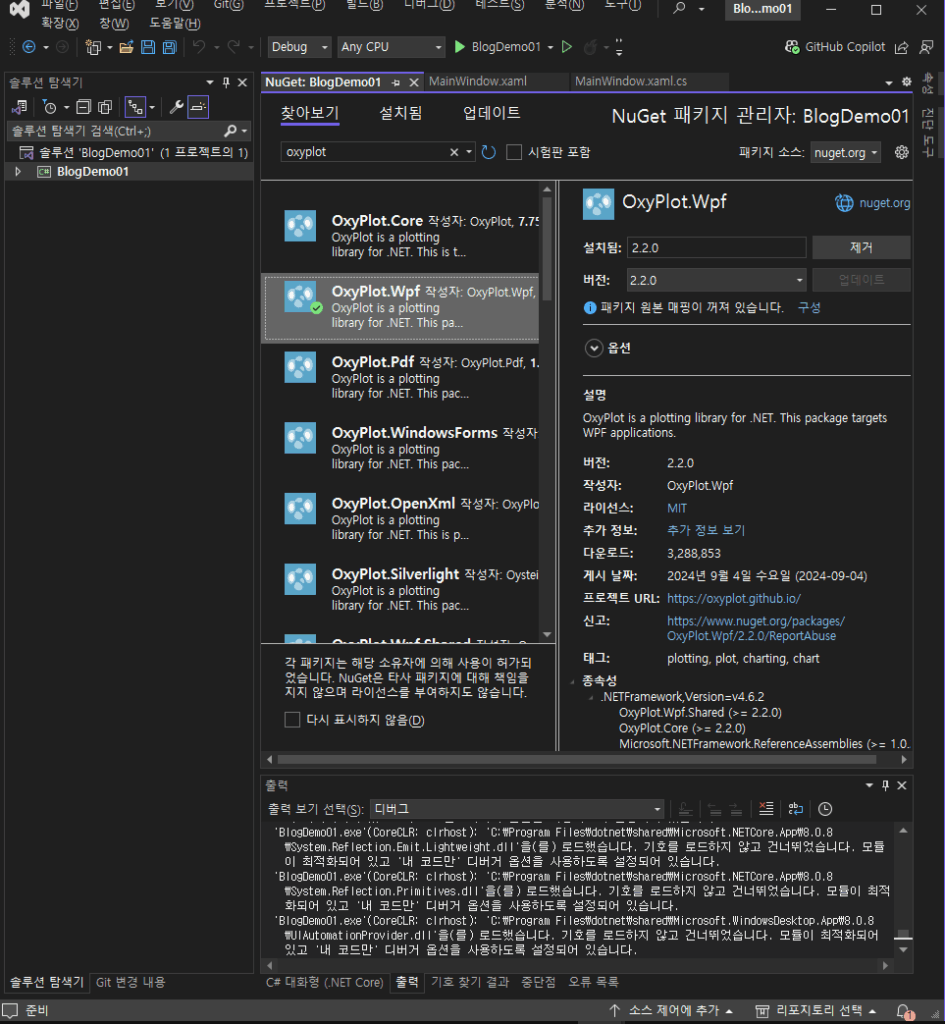Open the search history dropdown arrow
Screen dimensions: 945x1024
(x=469, y=152)
